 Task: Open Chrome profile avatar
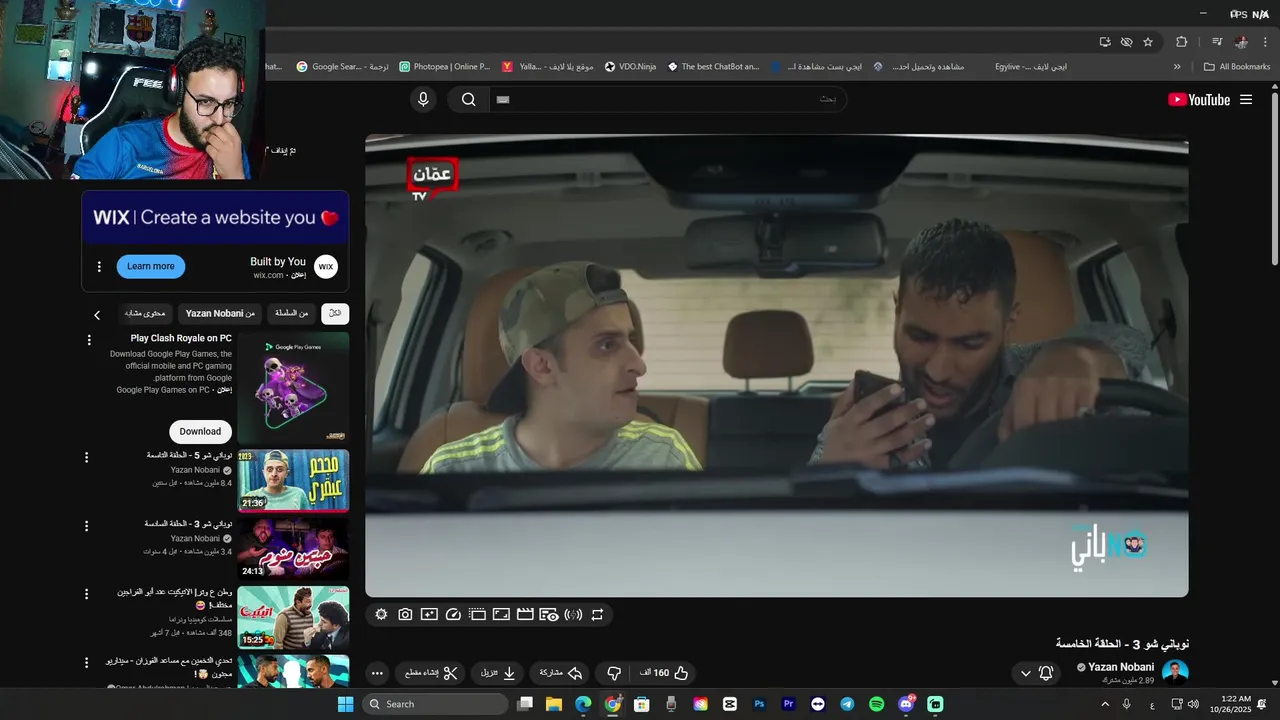click(1241, 42)
